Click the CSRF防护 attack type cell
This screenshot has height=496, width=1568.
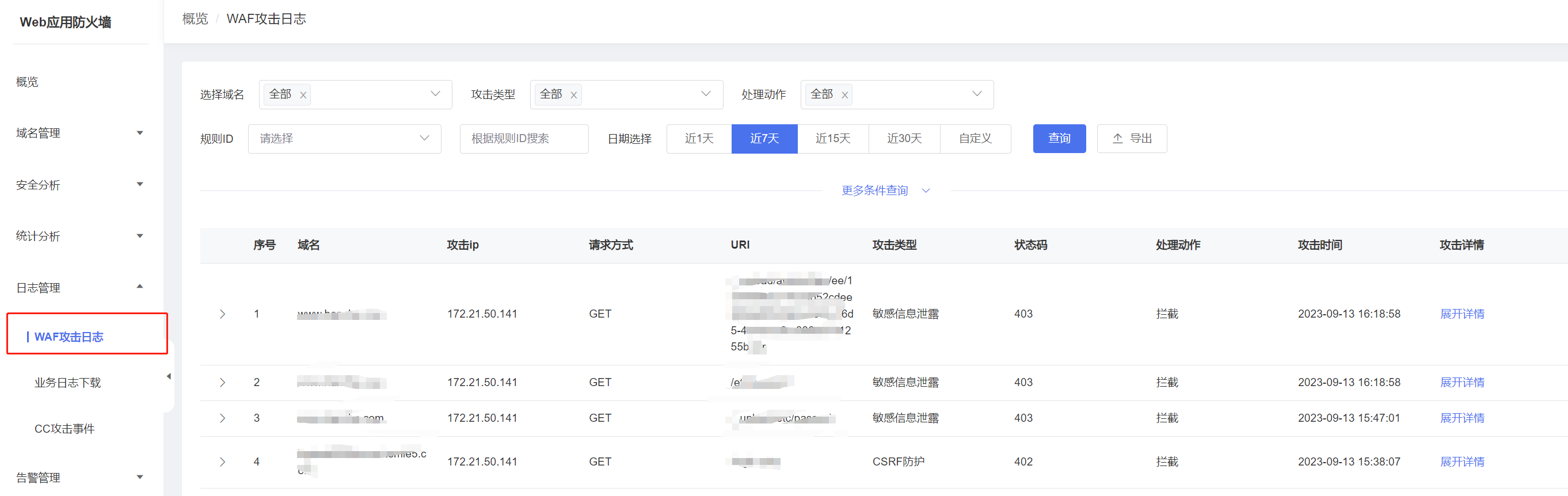point(899,462)
